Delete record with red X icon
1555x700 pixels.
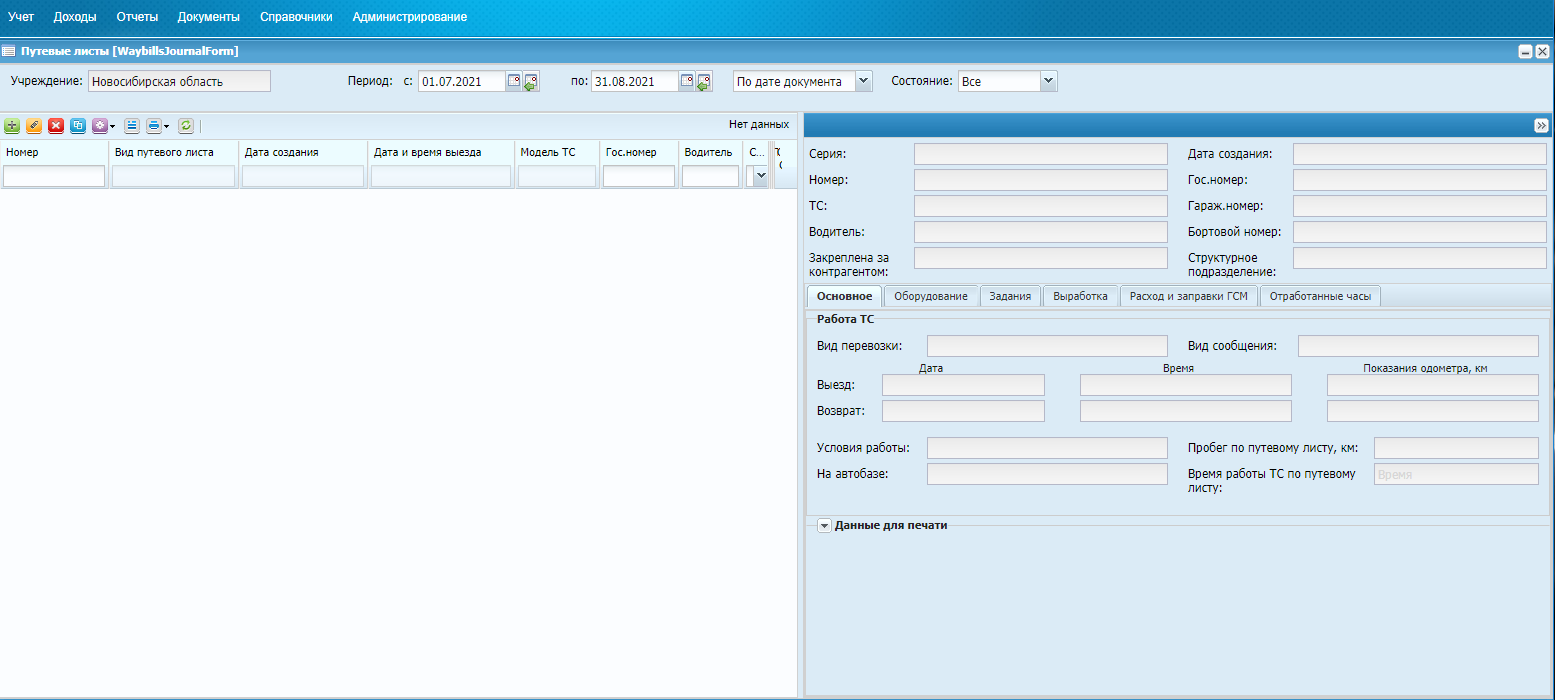pyautogui.click(x=56, y=126)
